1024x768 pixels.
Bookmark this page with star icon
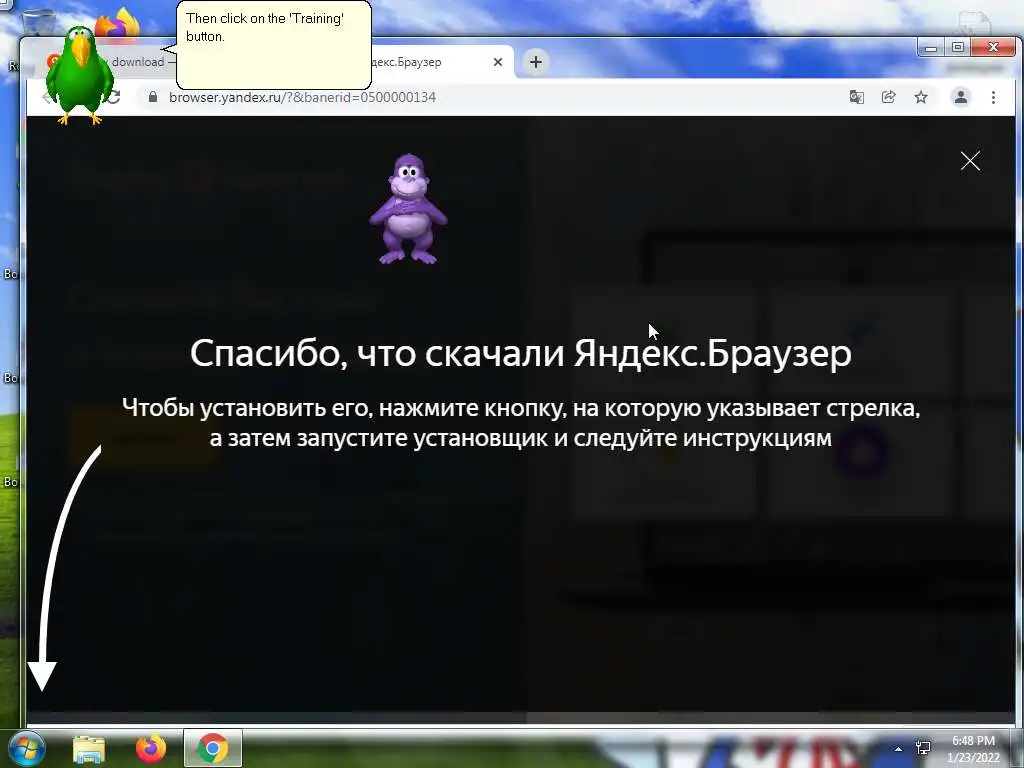point(921,97)
